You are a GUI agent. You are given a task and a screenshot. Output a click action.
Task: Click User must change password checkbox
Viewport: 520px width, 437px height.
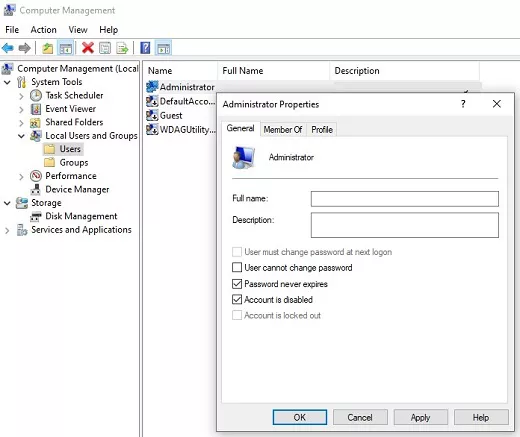(237, 252)
